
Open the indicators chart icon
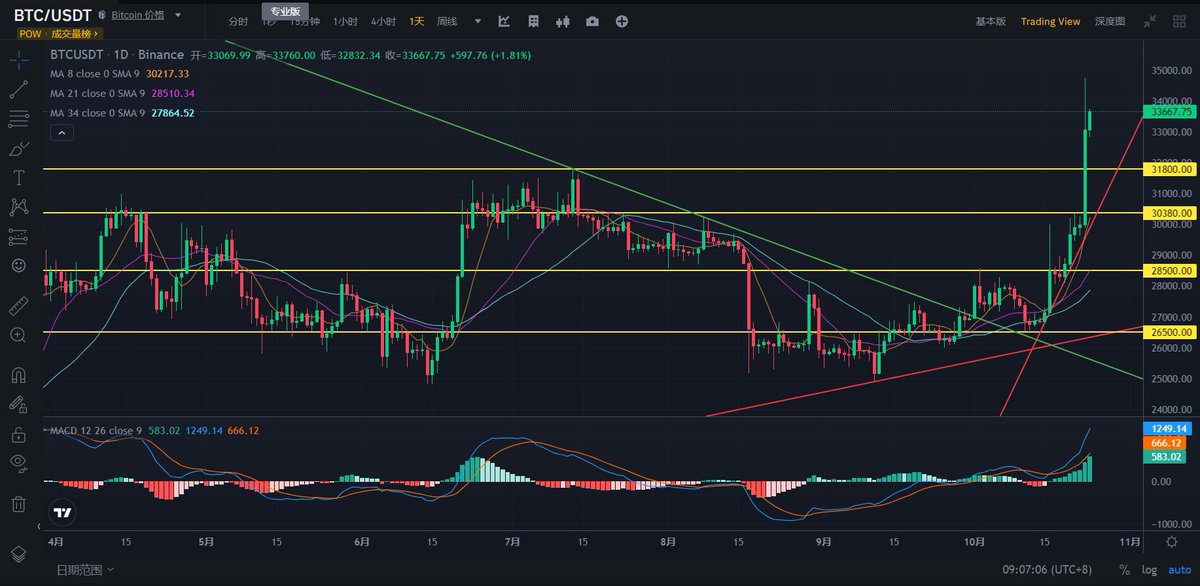[504, 21]
